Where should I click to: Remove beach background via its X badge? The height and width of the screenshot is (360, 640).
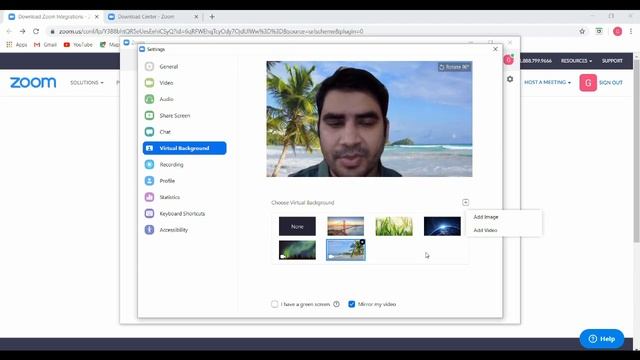(x=362, y=242)
